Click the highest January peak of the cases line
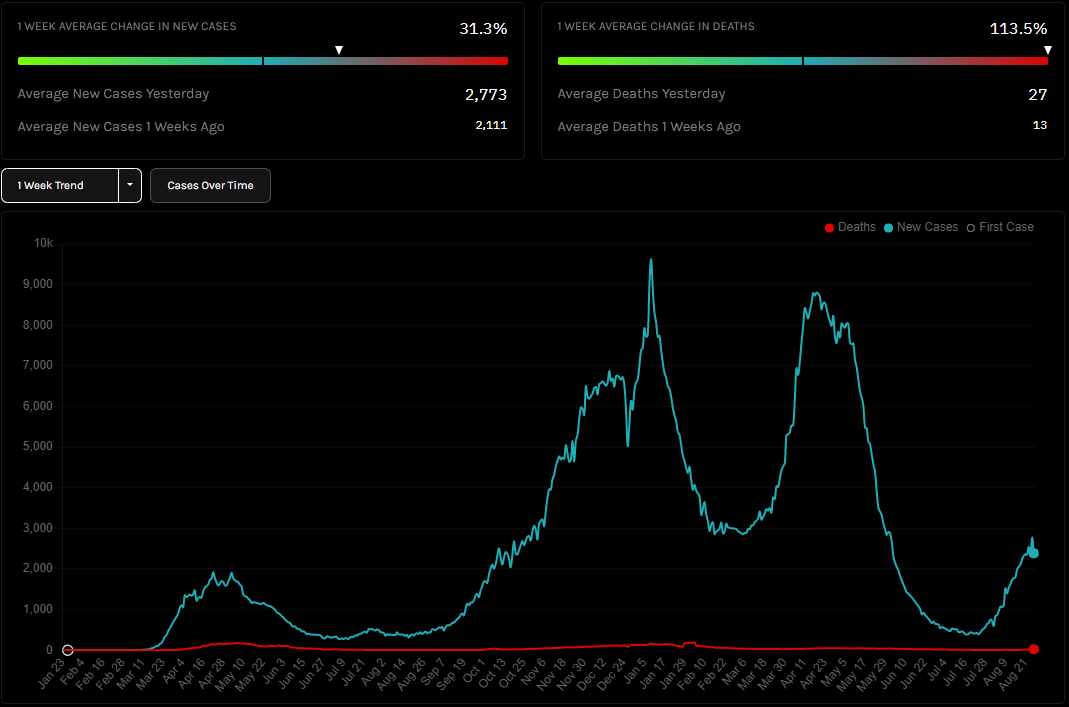This screenshot has width=1069, height=707. (x=651, y=262)
